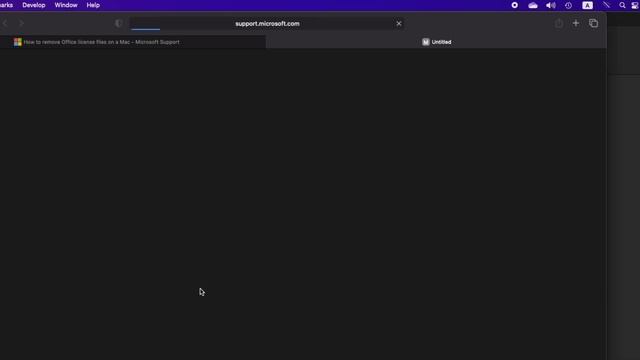Open Spotlight search magnifier icon

622,5
